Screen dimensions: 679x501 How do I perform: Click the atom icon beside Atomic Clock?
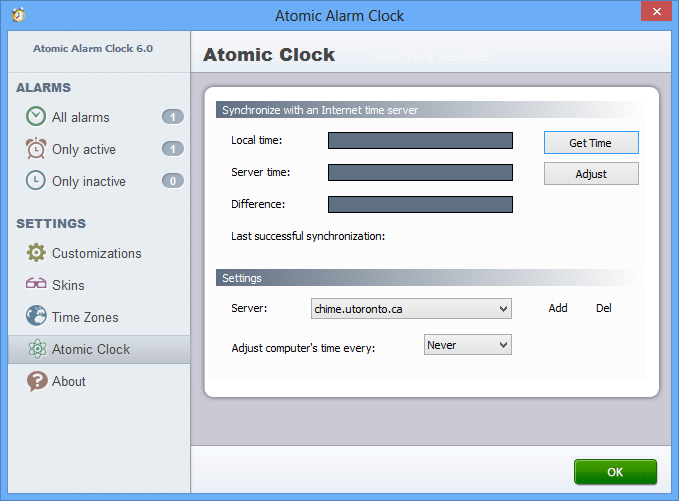37,349
